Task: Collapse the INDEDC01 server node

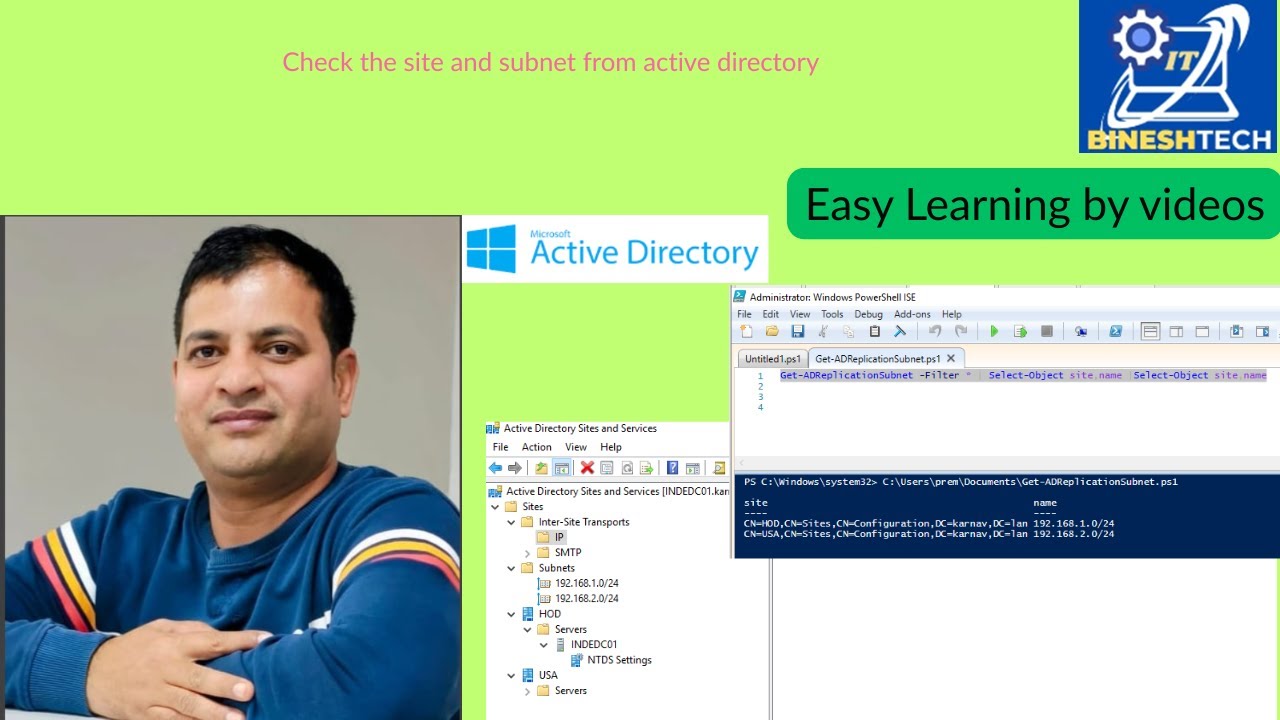Action: 543,645
